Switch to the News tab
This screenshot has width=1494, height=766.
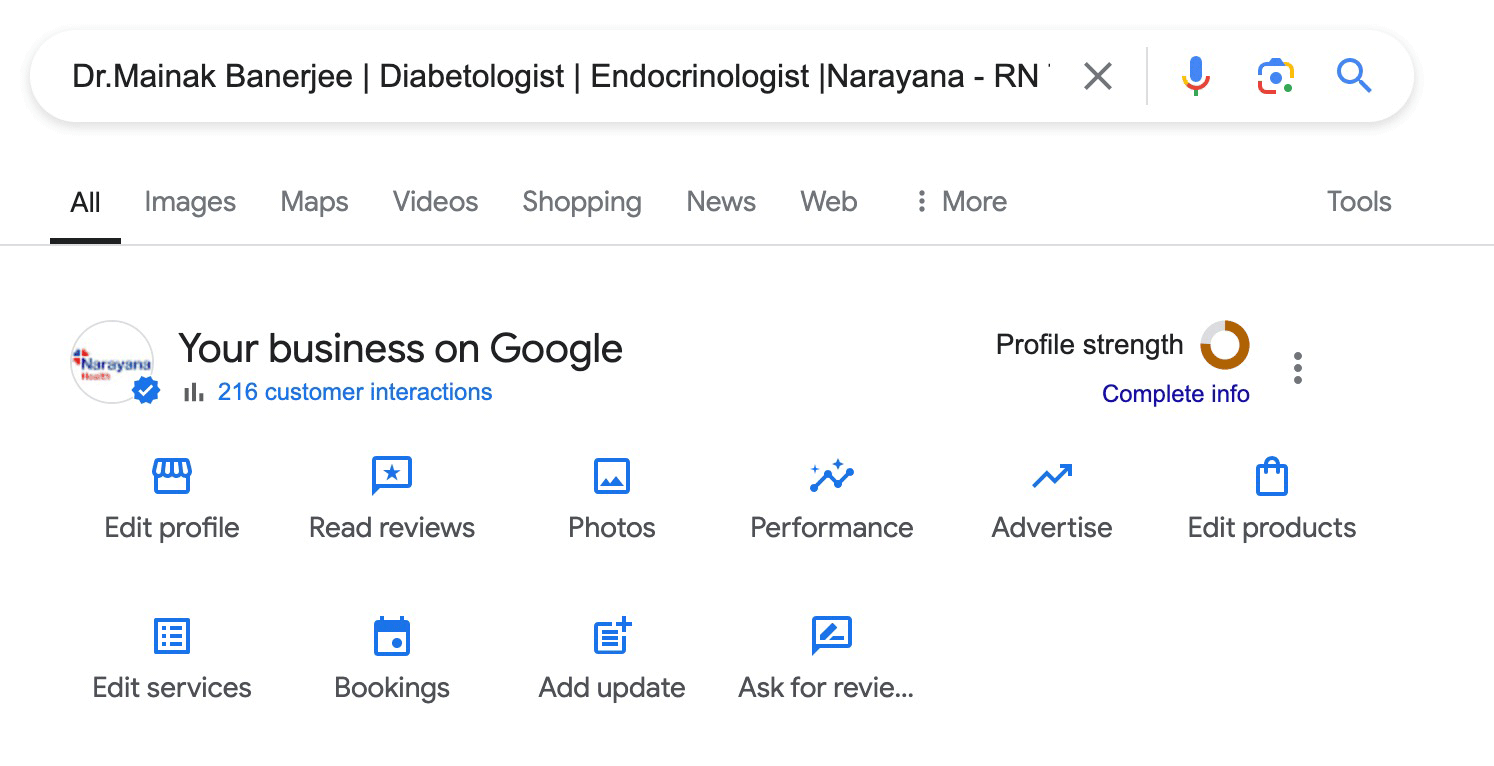720,201
